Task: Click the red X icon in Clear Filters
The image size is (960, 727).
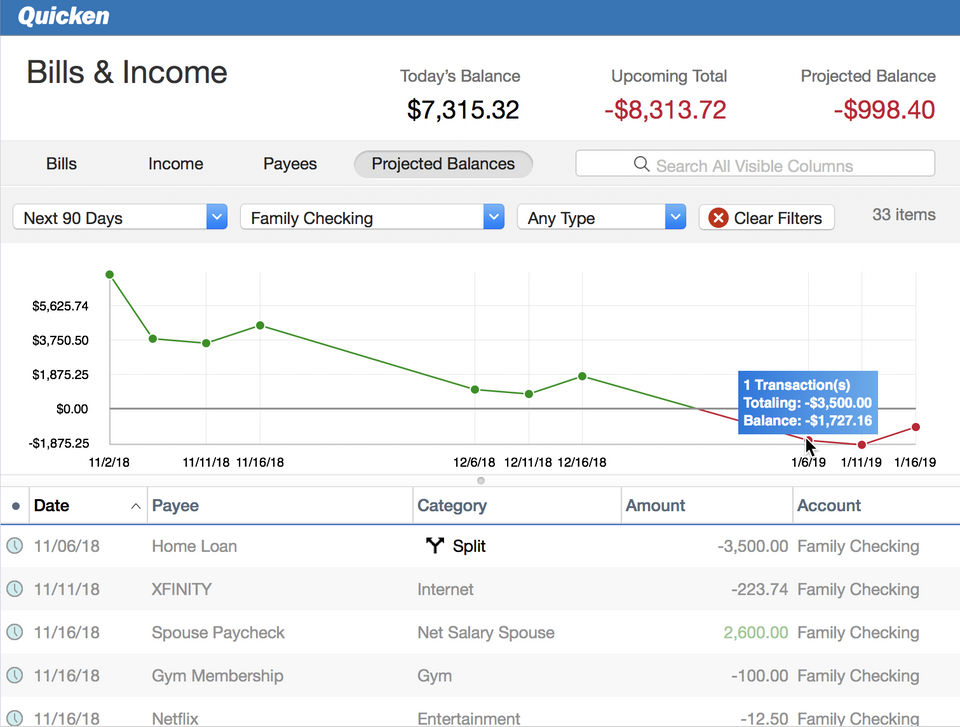Action: pos(718,217)
